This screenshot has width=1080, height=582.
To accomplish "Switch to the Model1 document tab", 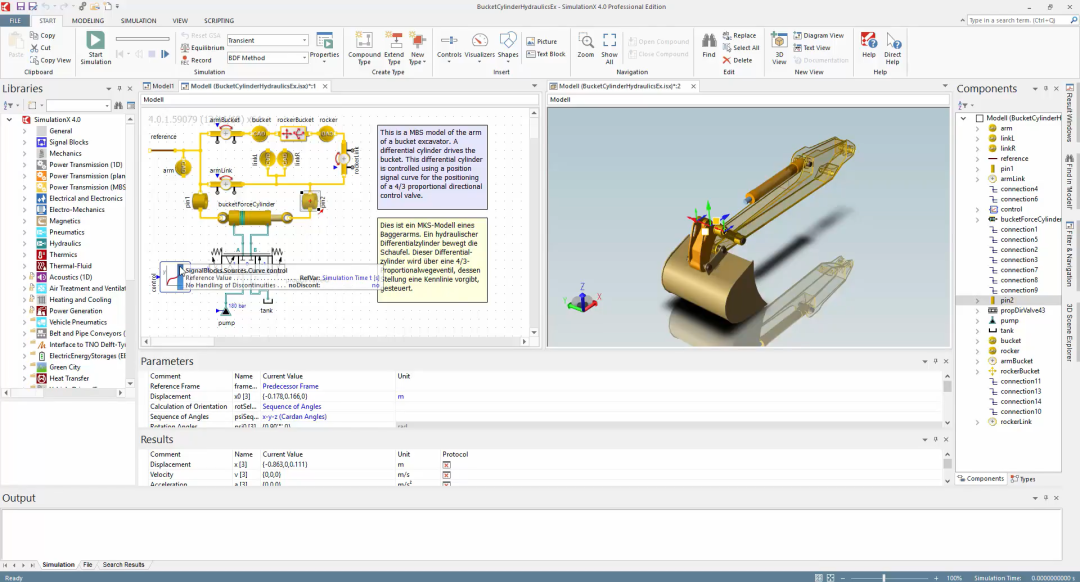I will point(159,86).
